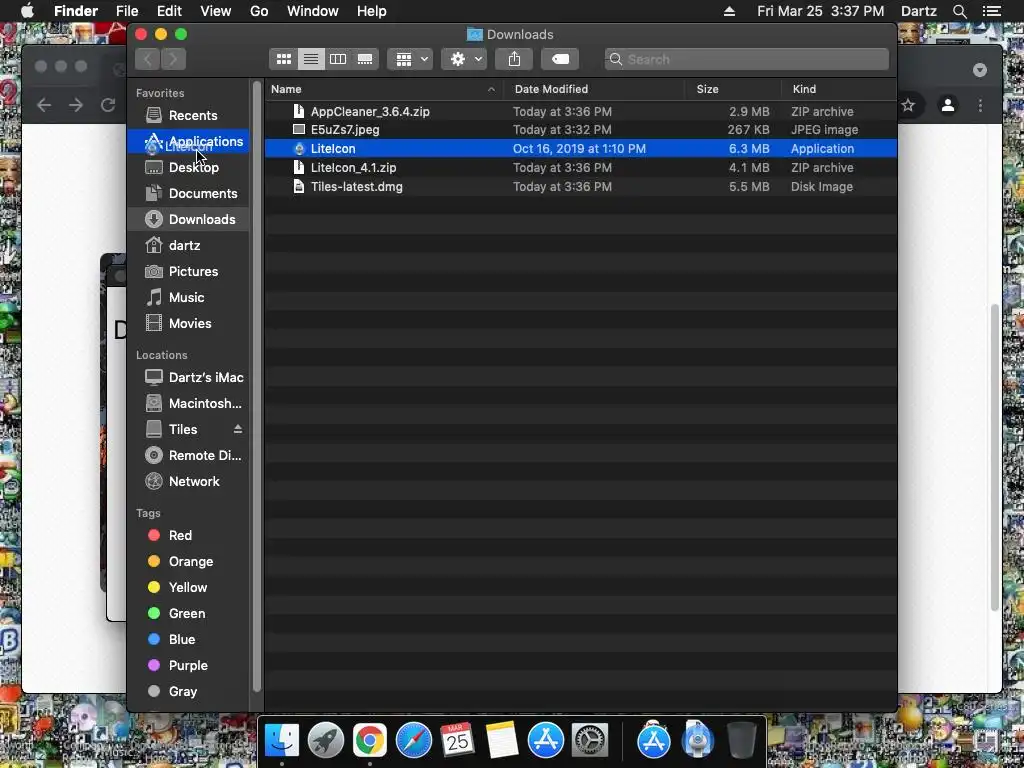
Task: Open Recents in the sidebar
Action: click(x=188, y=116)
